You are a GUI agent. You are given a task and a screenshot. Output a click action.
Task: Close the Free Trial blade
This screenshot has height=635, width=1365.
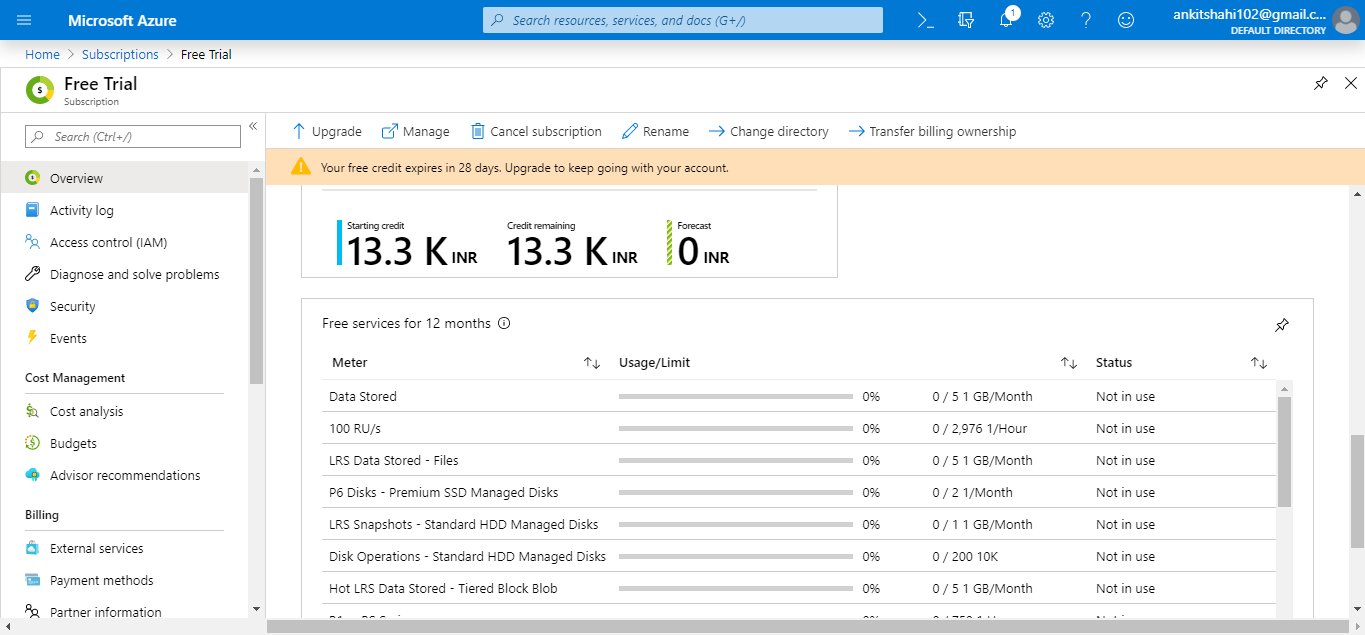(x=1351, y=83)
